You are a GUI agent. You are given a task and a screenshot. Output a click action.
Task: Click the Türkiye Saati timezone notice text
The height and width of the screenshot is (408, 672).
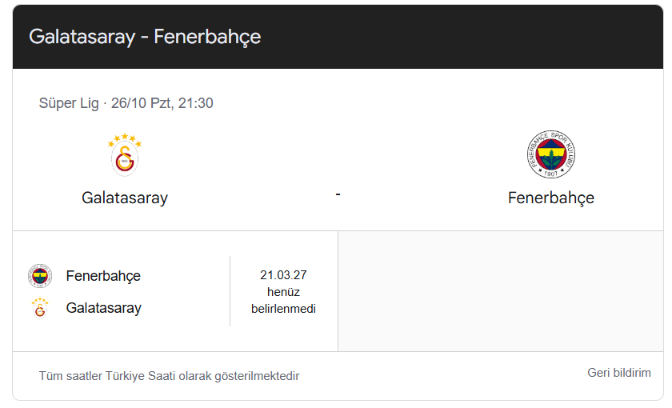tap(169, 376)
